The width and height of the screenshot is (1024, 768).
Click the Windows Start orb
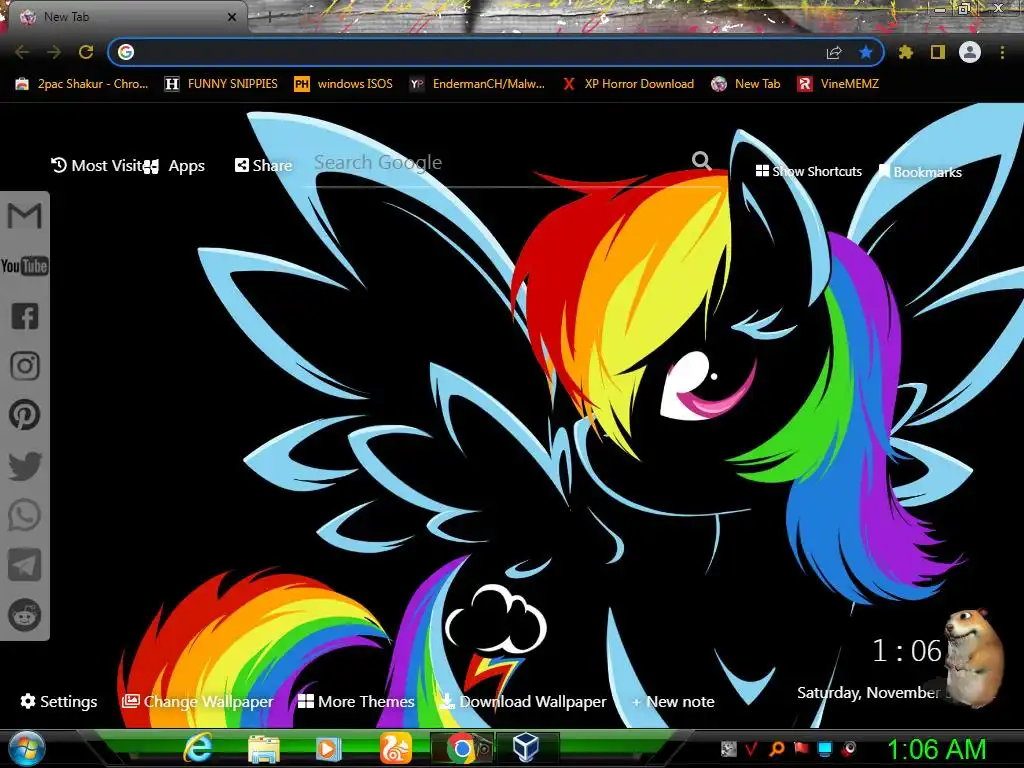[x=27, y=748]
